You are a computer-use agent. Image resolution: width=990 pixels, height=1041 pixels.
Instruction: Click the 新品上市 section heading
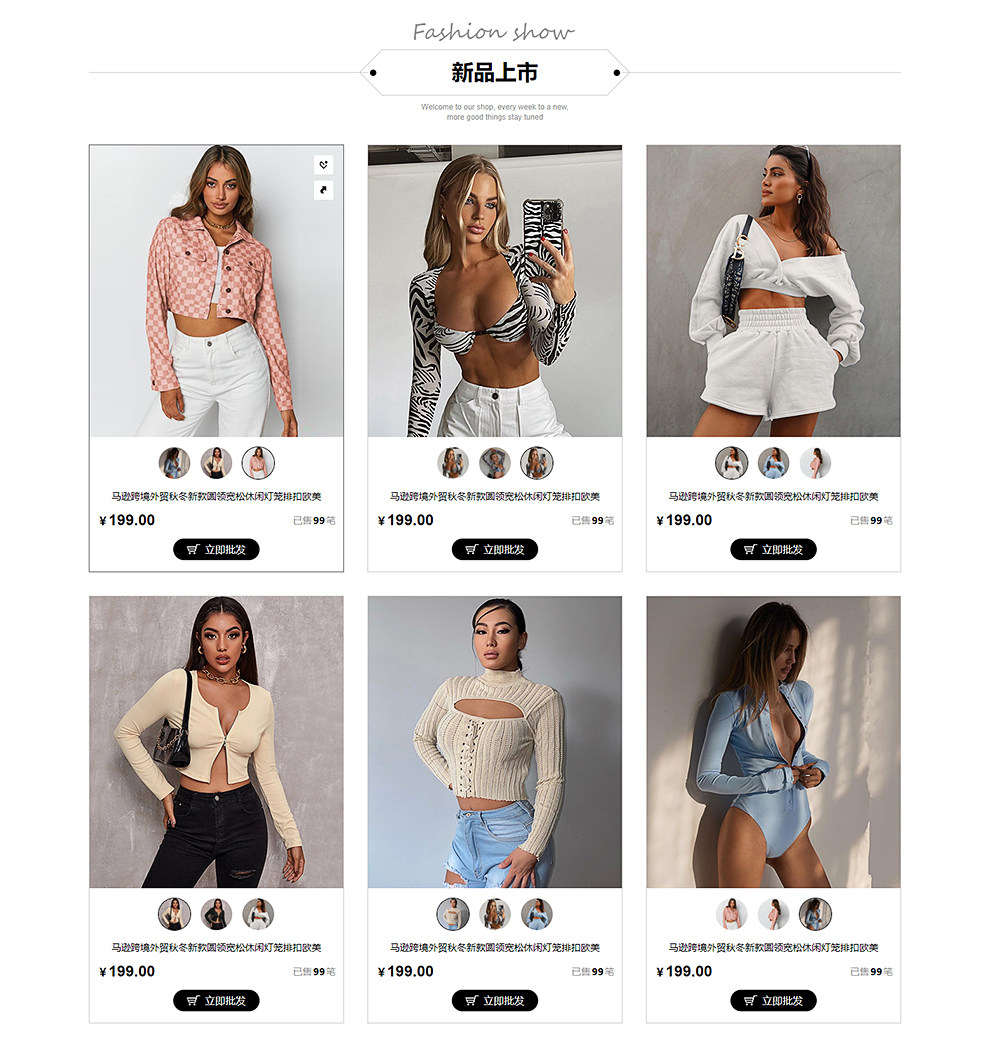coord(495,72)
